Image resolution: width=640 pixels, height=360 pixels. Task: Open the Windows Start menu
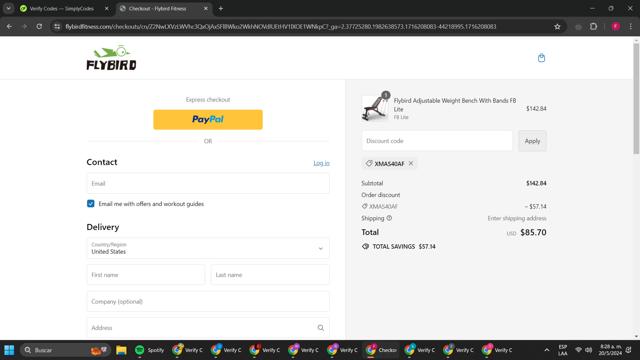coord(9,350)
